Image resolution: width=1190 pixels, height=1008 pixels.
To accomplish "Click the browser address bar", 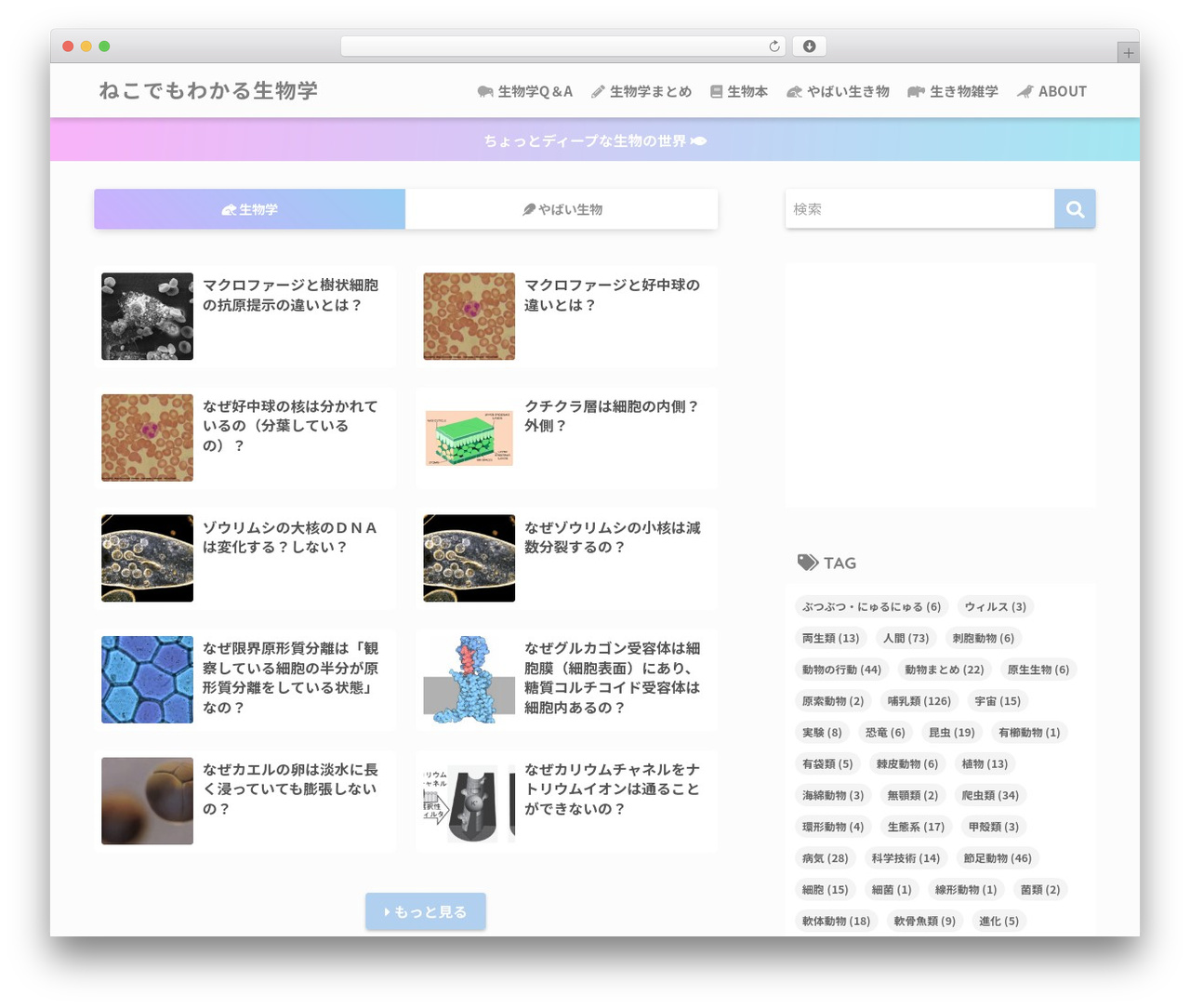I will [x=562, y=46].
